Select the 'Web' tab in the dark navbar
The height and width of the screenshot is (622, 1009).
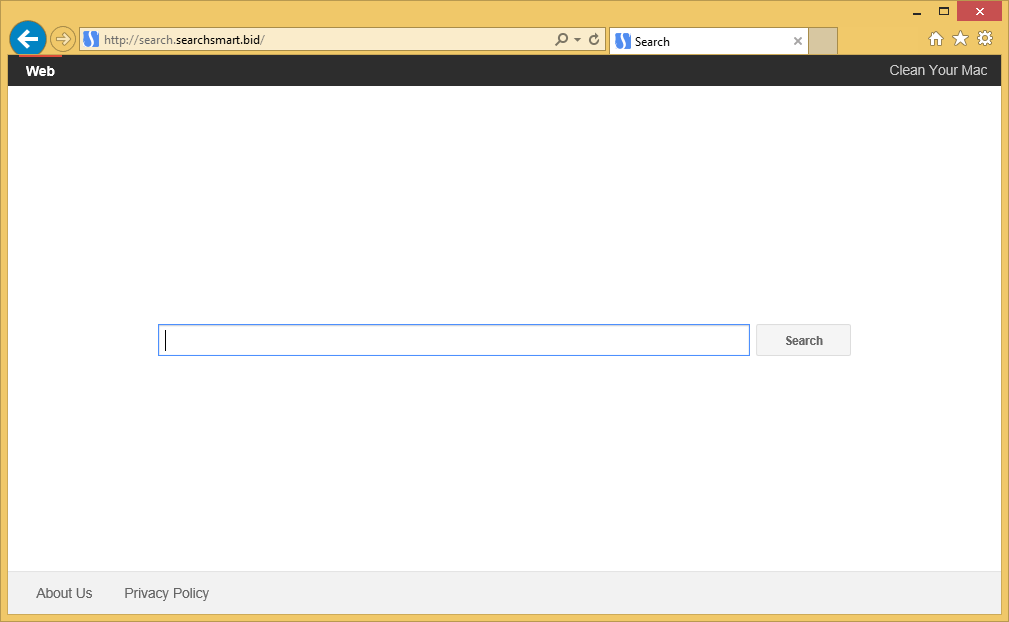(40, 71)
